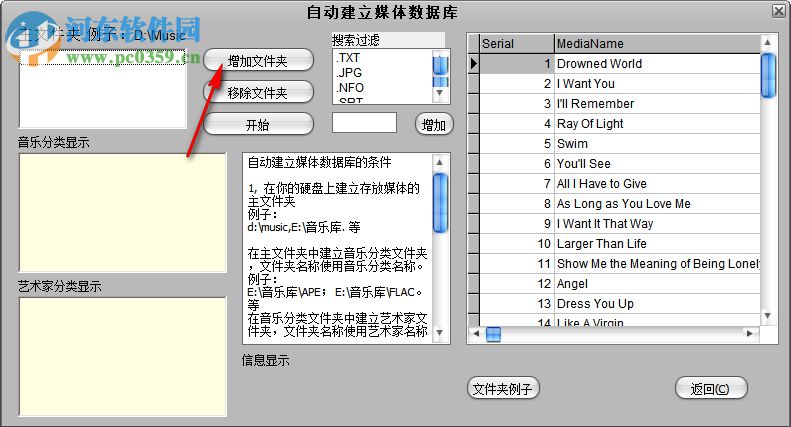Click the media table vertical scrollbar thumb
791x427 pixels.
click(x=768, y=75)
